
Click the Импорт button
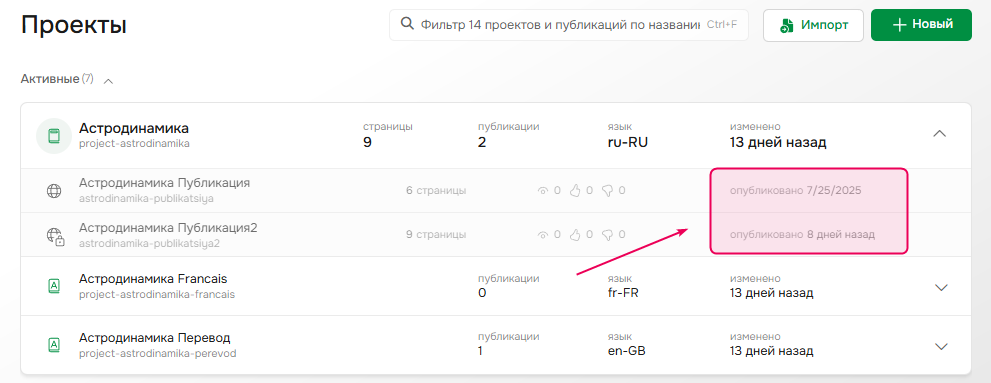813,25
